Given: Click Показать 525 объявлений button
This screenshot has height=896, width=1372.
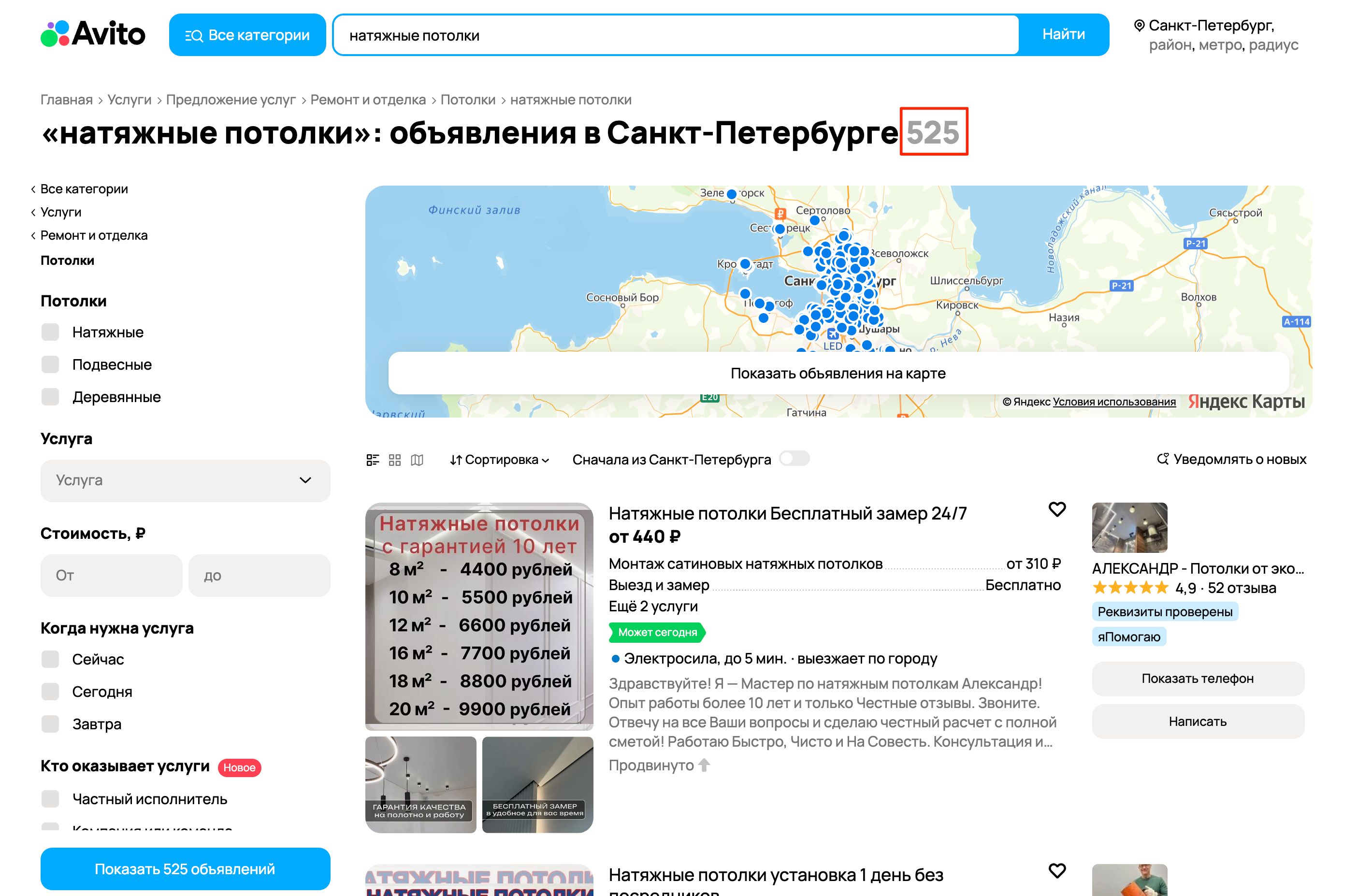Looking at the screenshot, I should pos(185,868).
